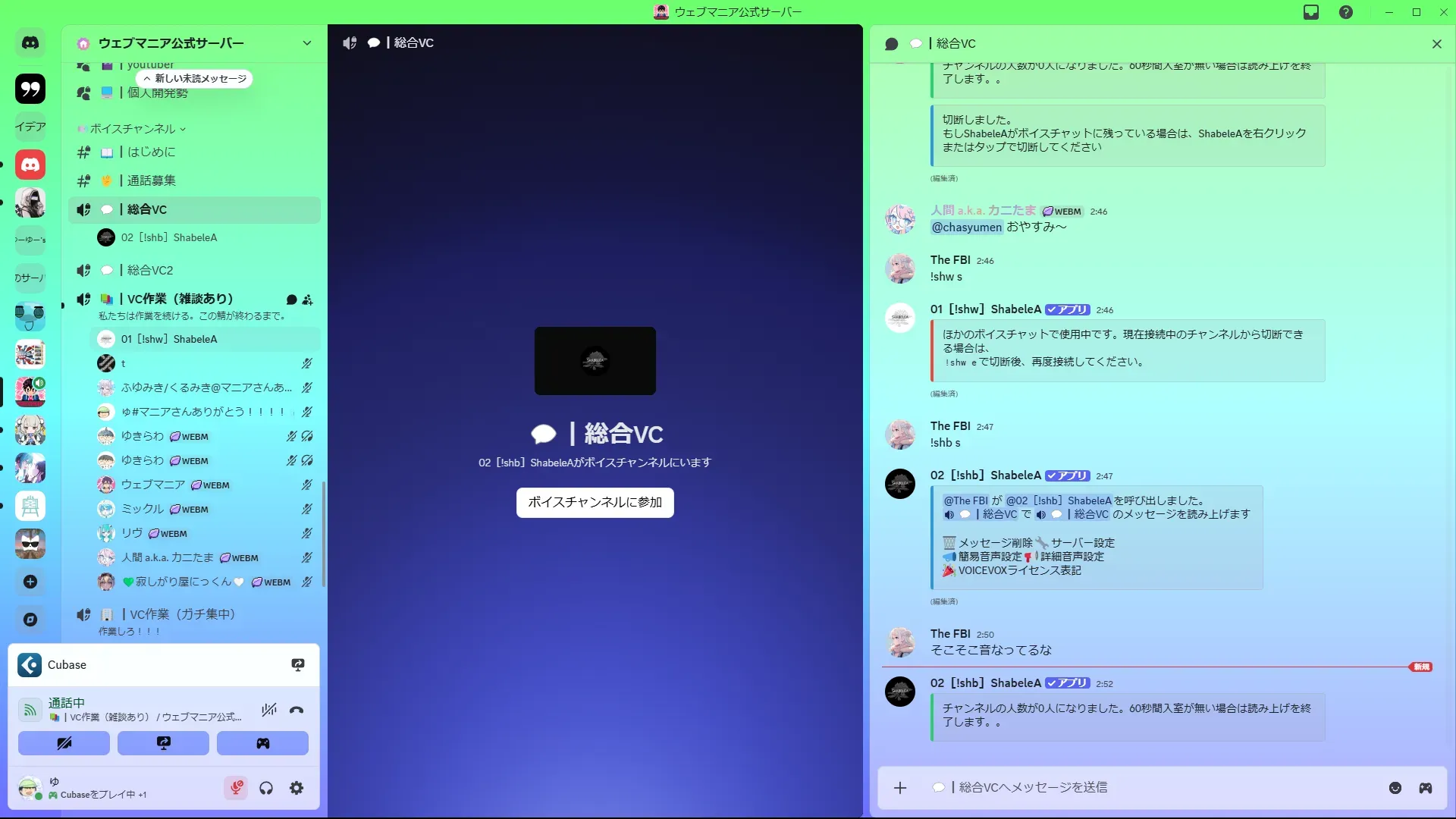Screen dimensions: 1456x819
Task: Click ボイスチャンネルに参加 button
Action: (x=595, y=502)
